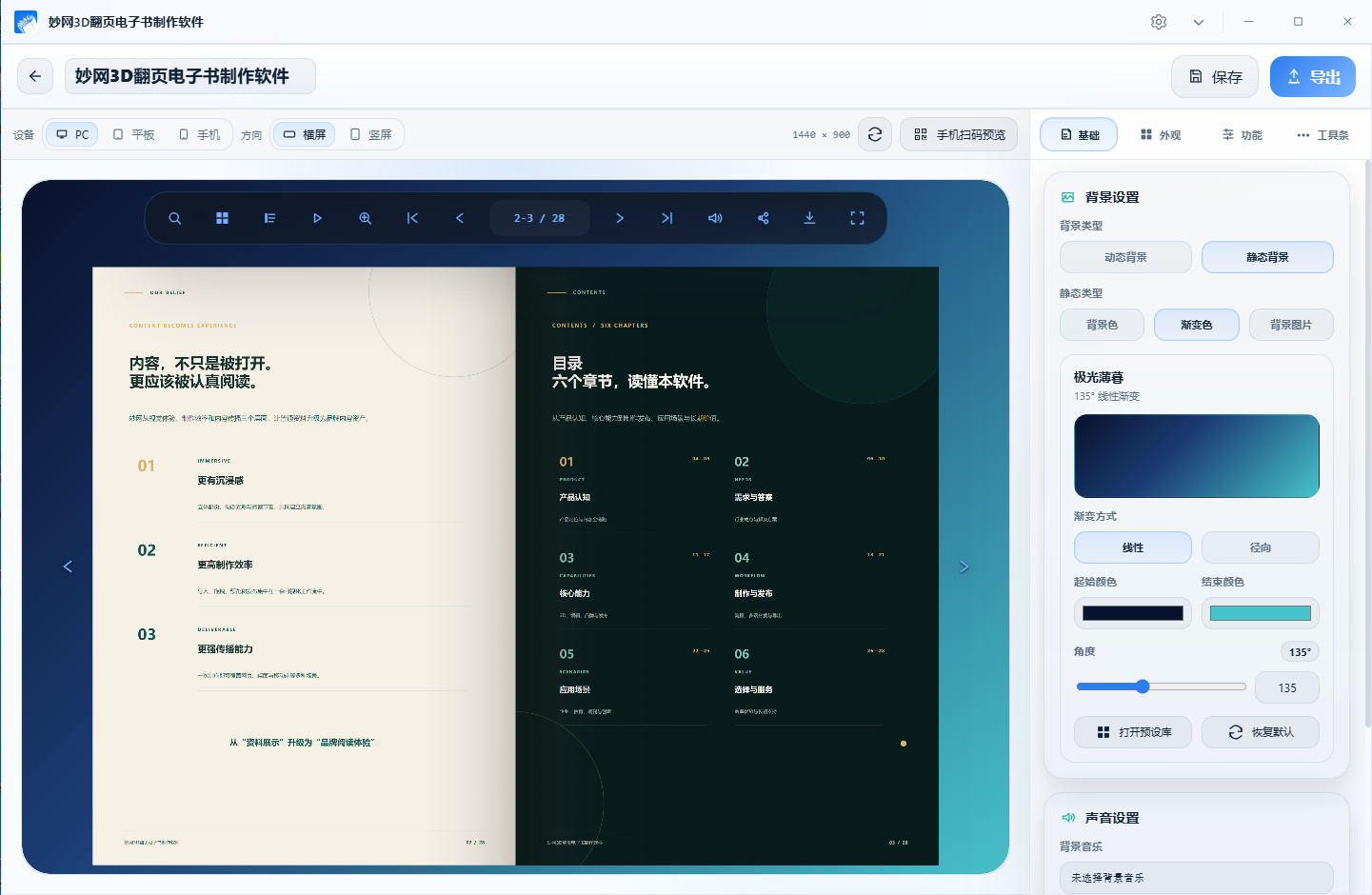Switch to the 工具条 tab
The width and height of the screenshot is (1372, 895).
coord(1322,135)
